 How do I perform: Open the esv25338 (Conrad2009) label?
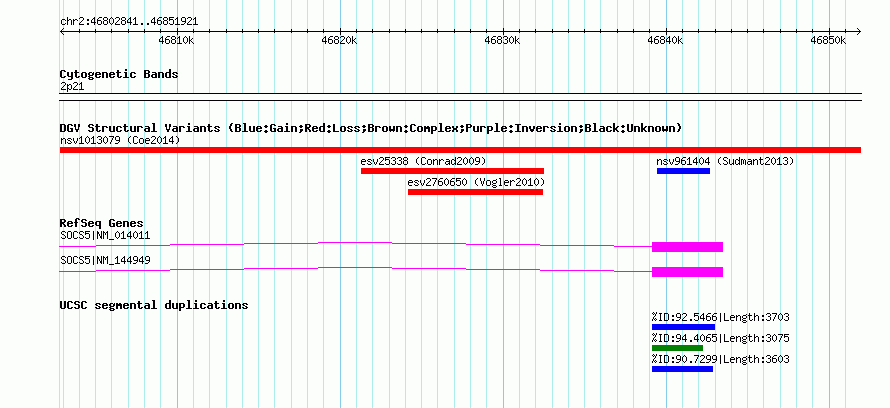(423, 161)
